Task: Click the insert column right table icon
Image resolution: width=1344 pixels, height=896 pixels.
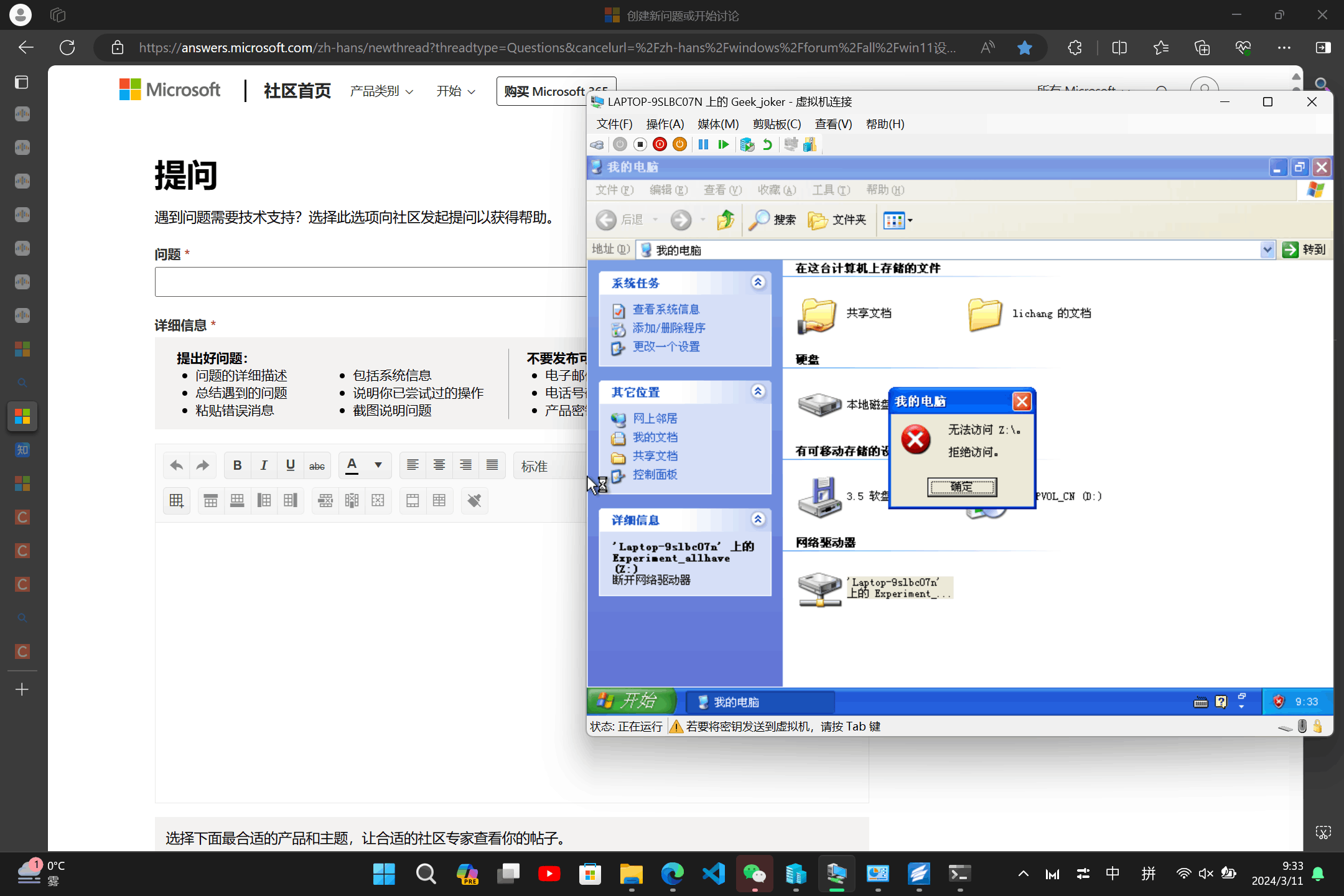Action: pos(290,500)
